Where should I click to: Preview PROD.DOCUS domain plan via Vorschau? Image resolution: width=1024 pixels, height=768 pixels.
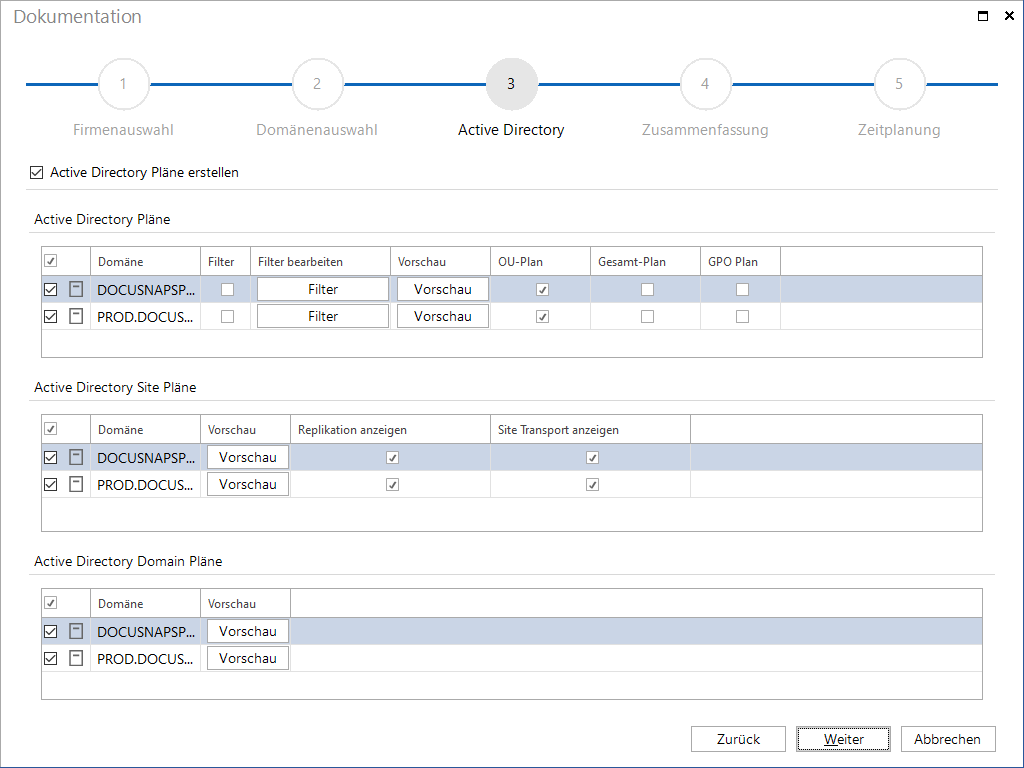click(x=248, y=658)
